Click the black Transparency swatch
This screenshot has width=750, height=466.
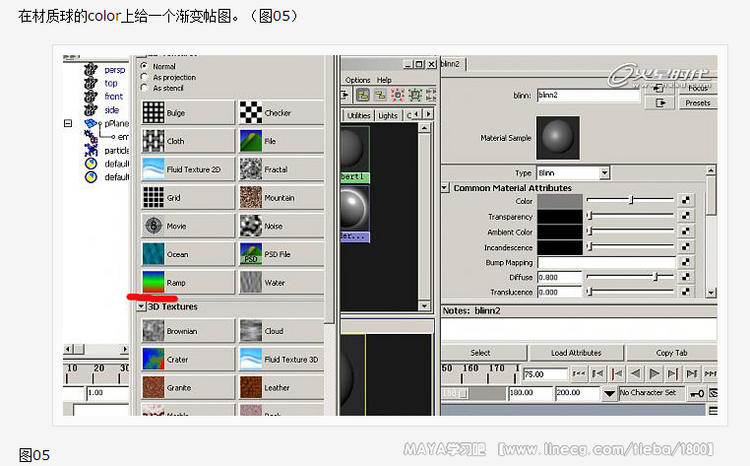[x=560, y=217]
